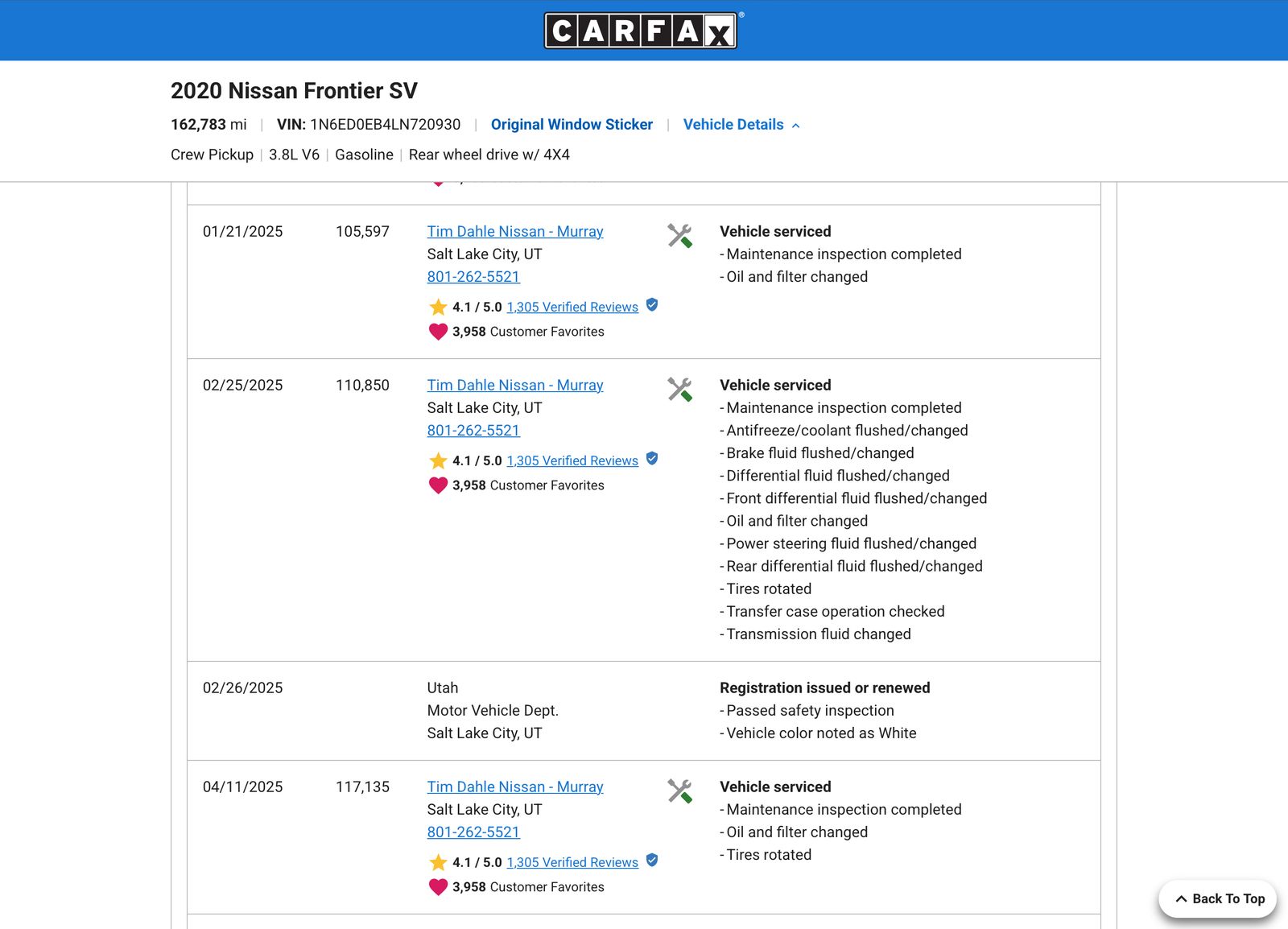1288x929 pixels.
Task: Click the chevron beside Vehicle Details
Action: 795,126
